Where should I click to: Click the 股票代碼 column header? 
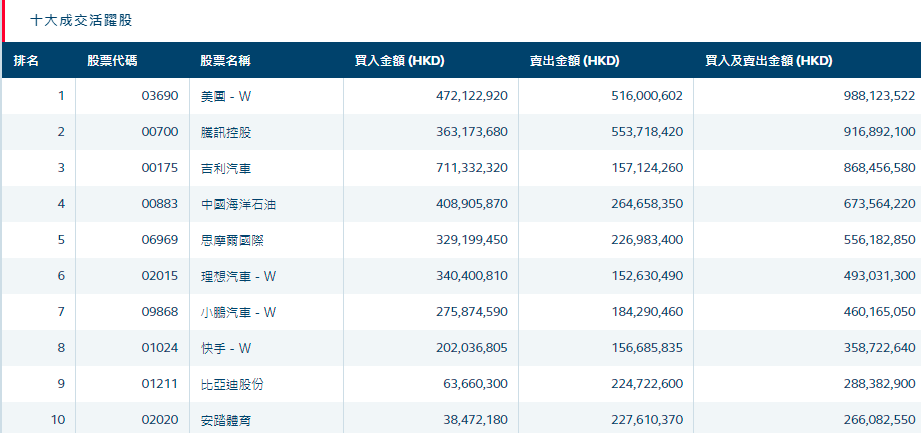112,61
